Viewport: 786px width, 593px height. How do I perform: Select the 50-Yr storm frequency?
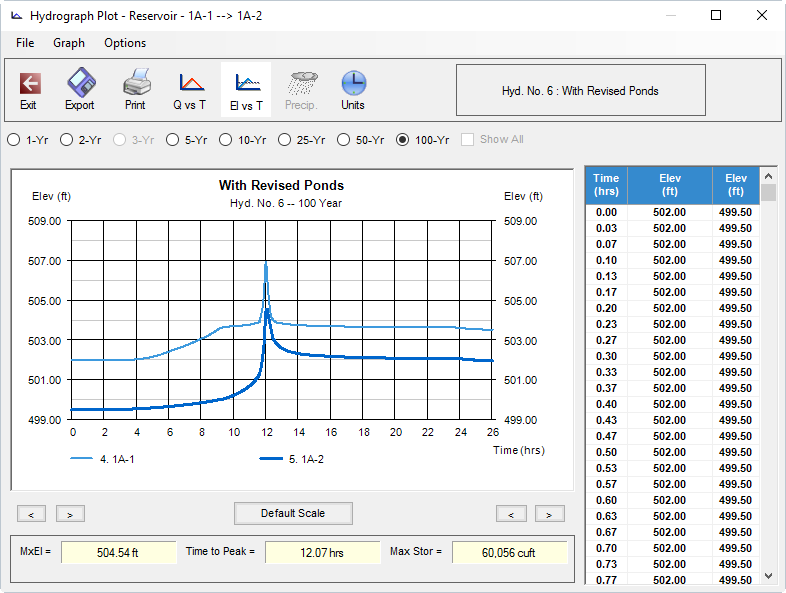345,140
